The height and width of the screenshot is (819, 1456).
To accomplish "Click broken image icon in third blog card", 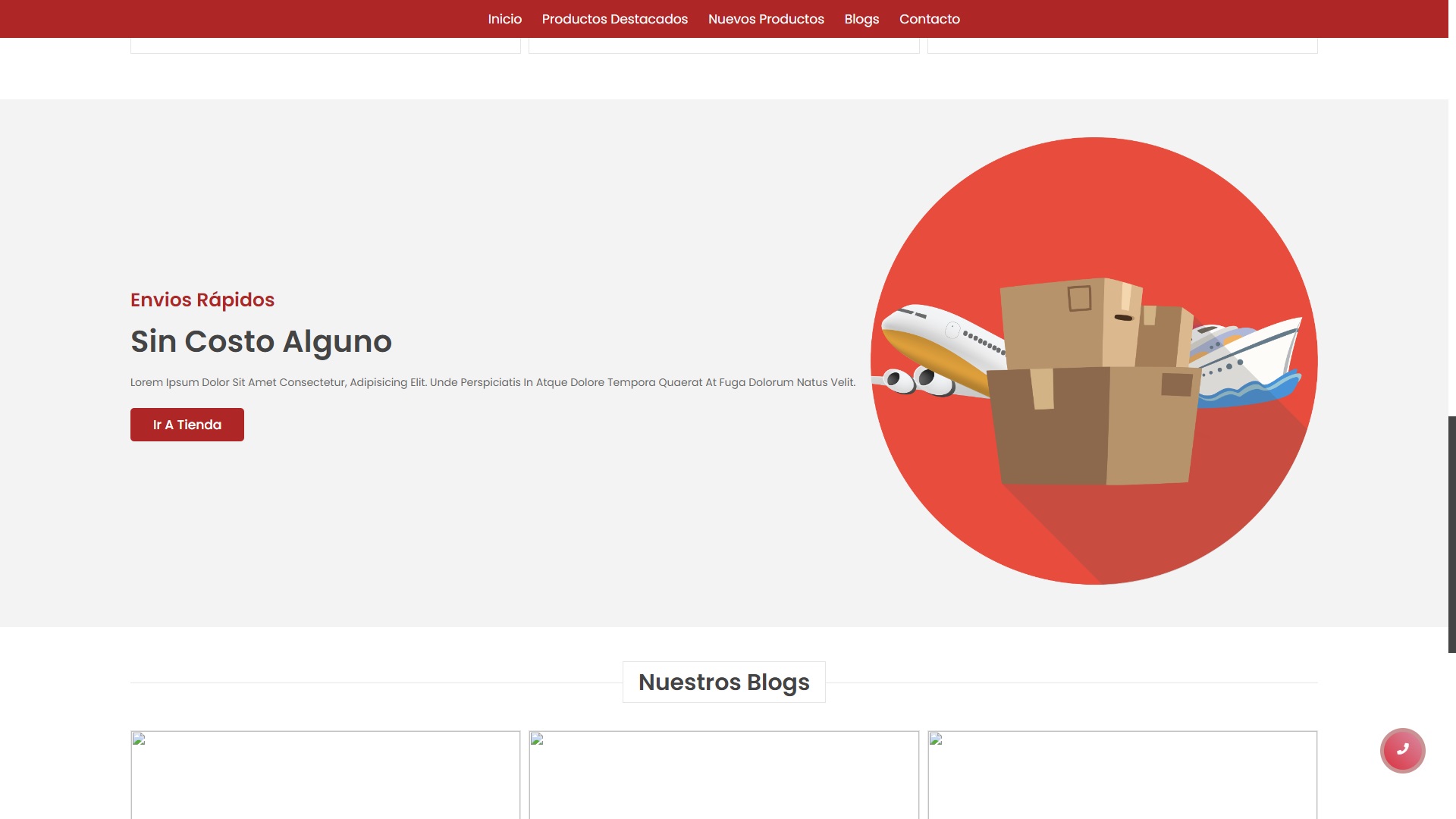I will [x=936, y=739].
